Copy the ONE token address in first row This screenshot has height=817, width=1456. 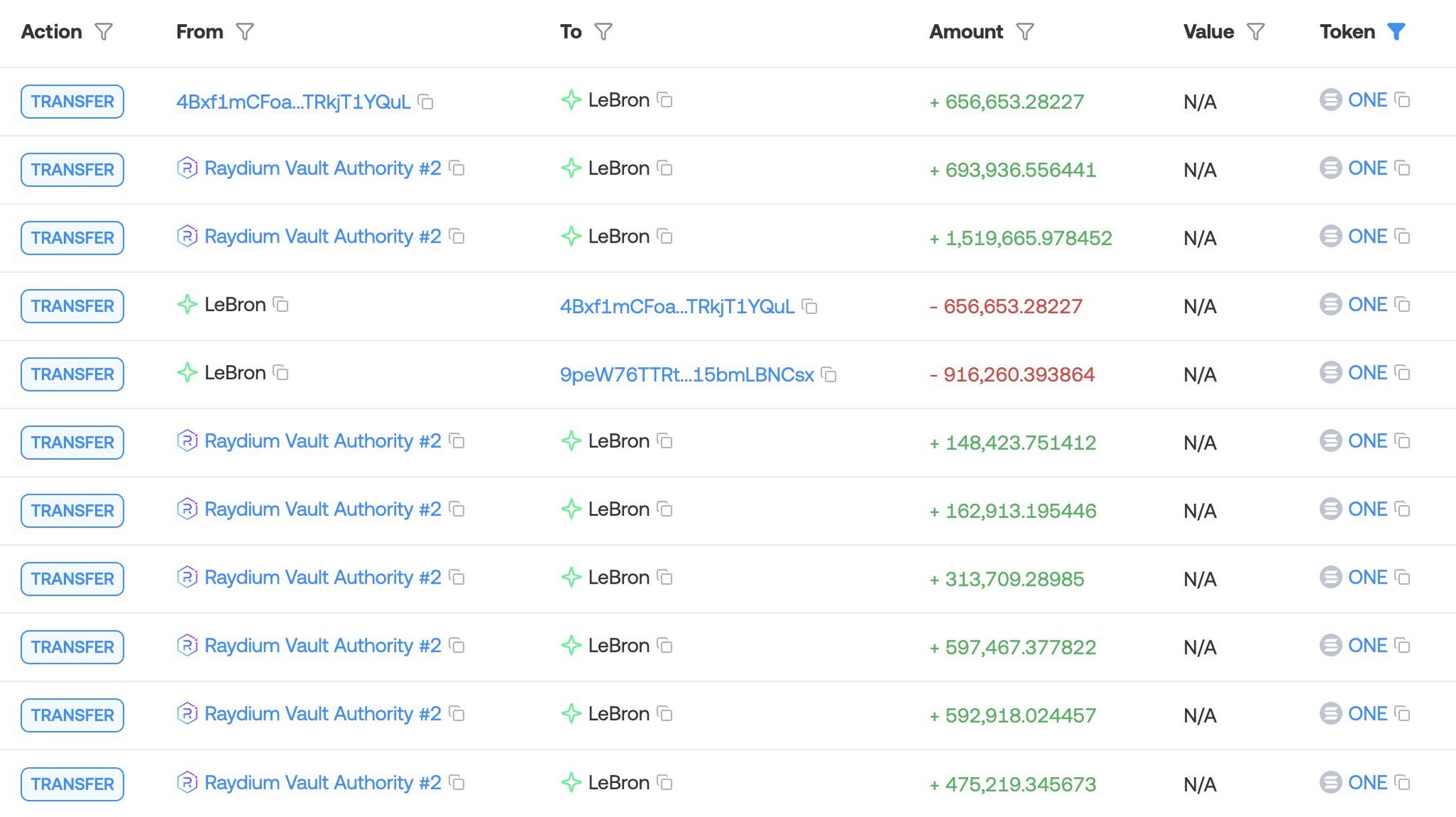1403,100
